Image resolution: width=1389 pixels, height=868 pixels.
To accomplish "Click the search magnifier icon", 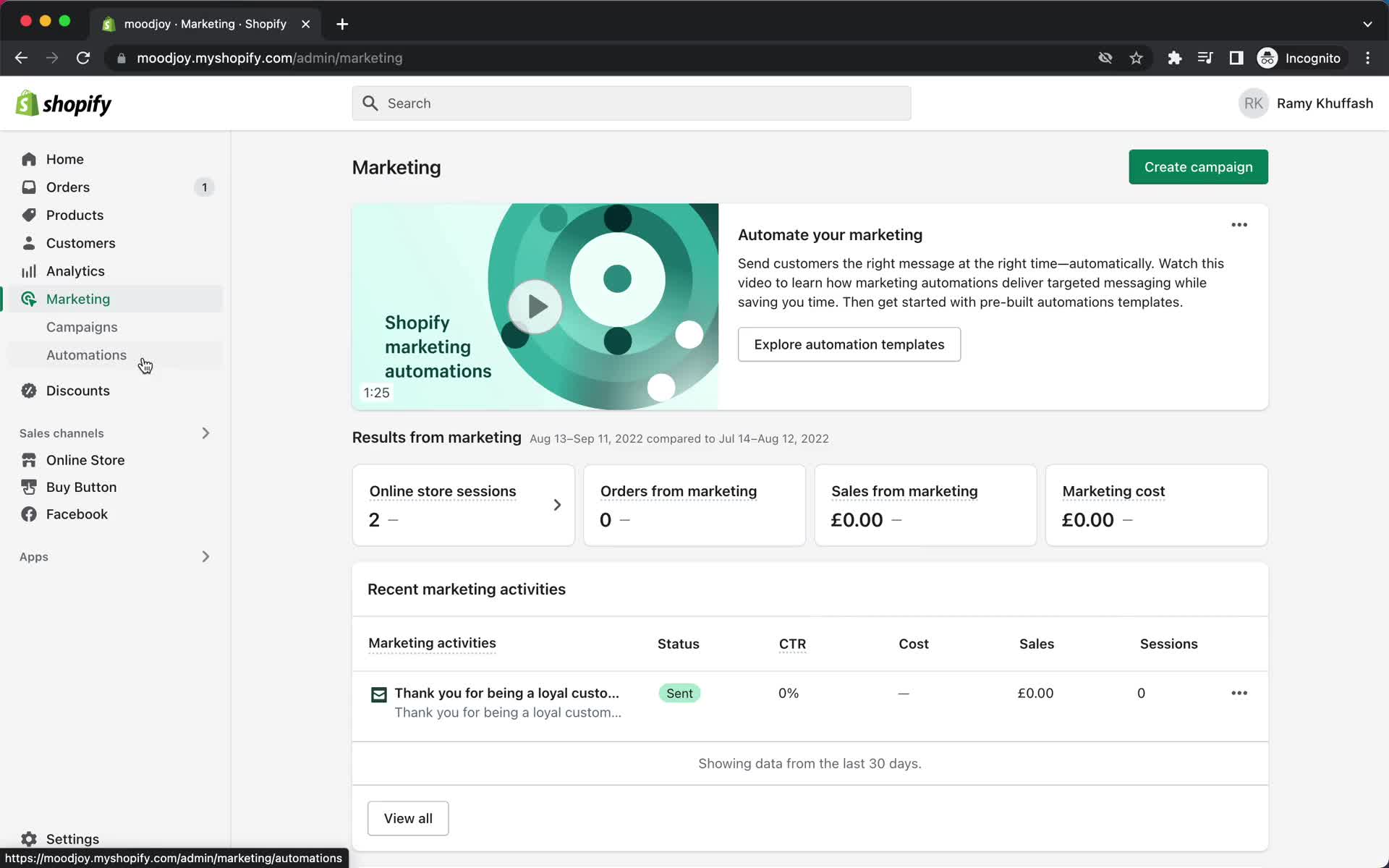I will (x=370, y=103).
